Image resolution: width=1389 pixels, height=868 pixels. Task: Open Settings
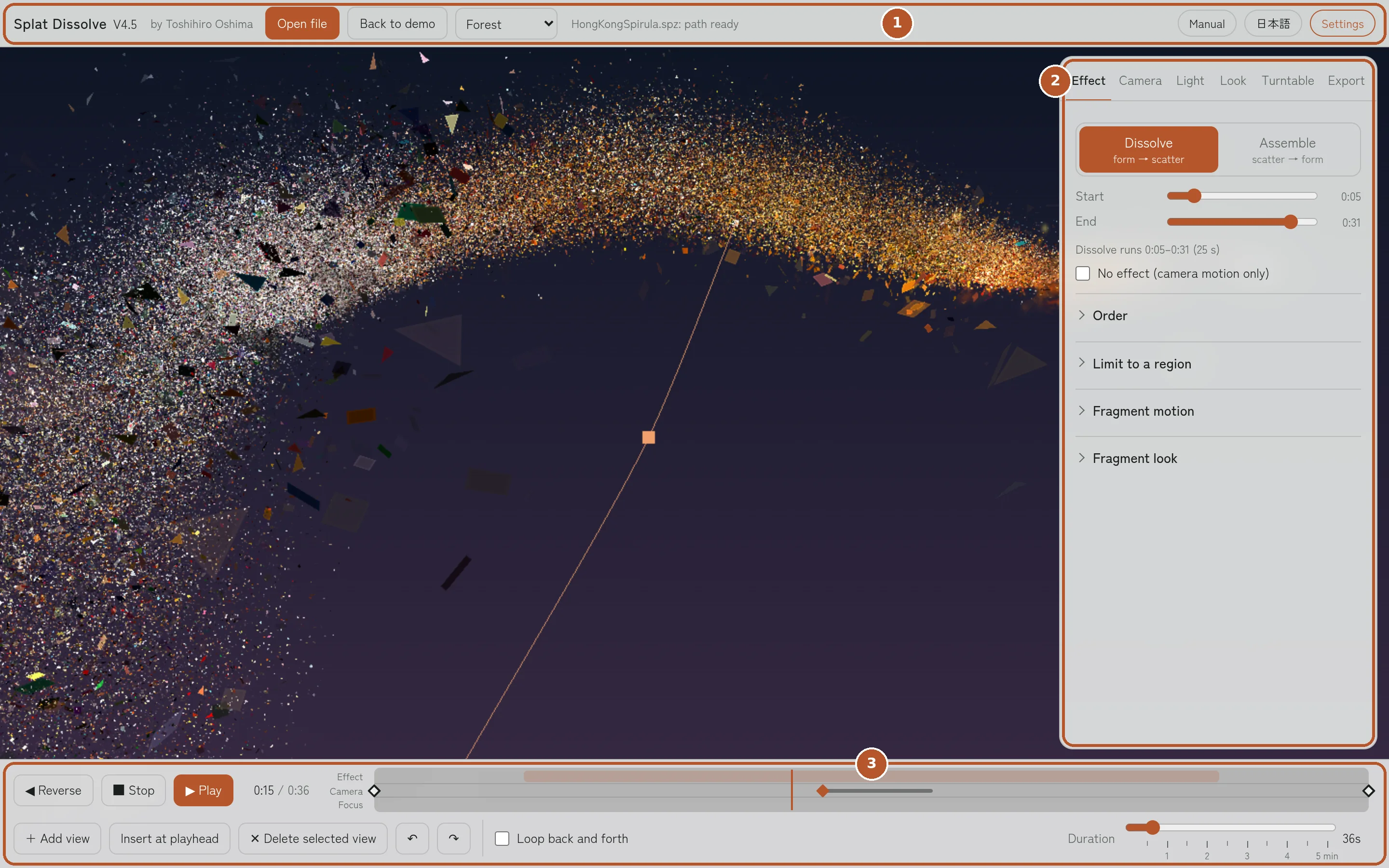(x=1342, y=24)
